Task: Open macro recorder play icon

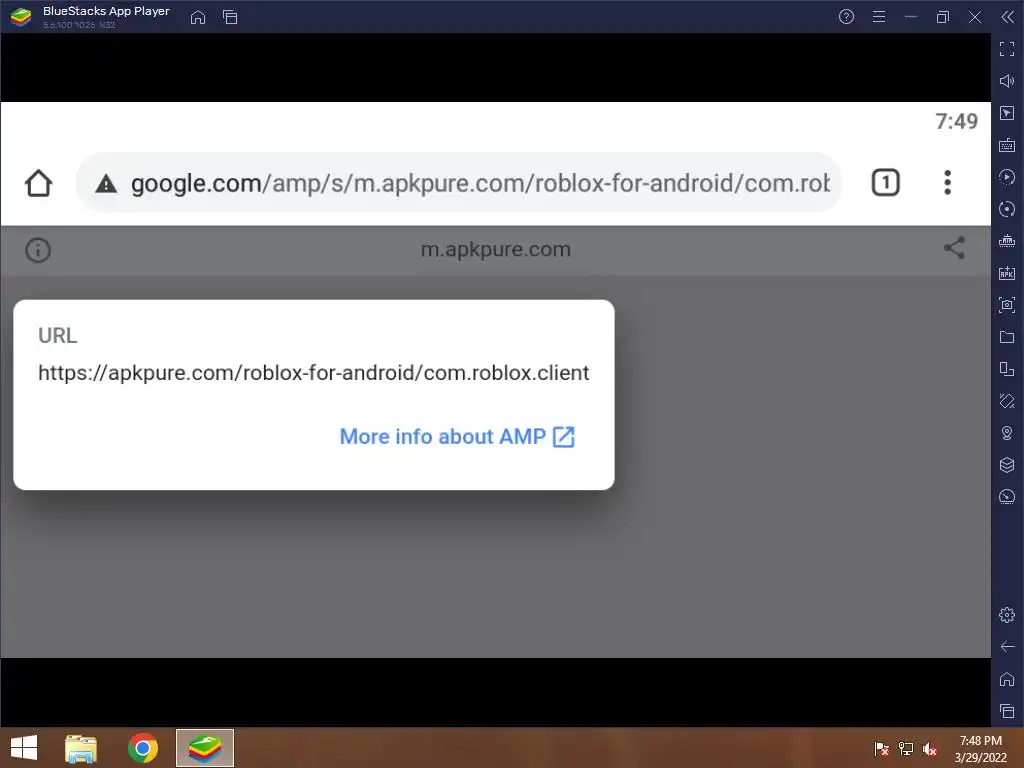Action: tap(1007, 177)
